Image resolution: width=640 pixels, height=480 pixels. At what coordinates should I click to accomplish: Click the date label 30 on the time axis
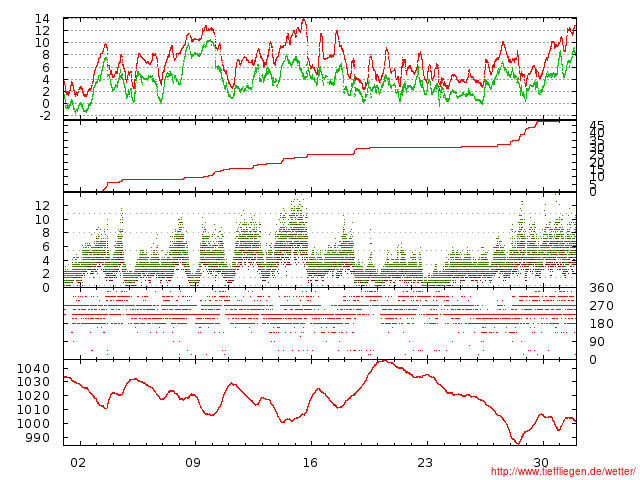tap(541, 463)
